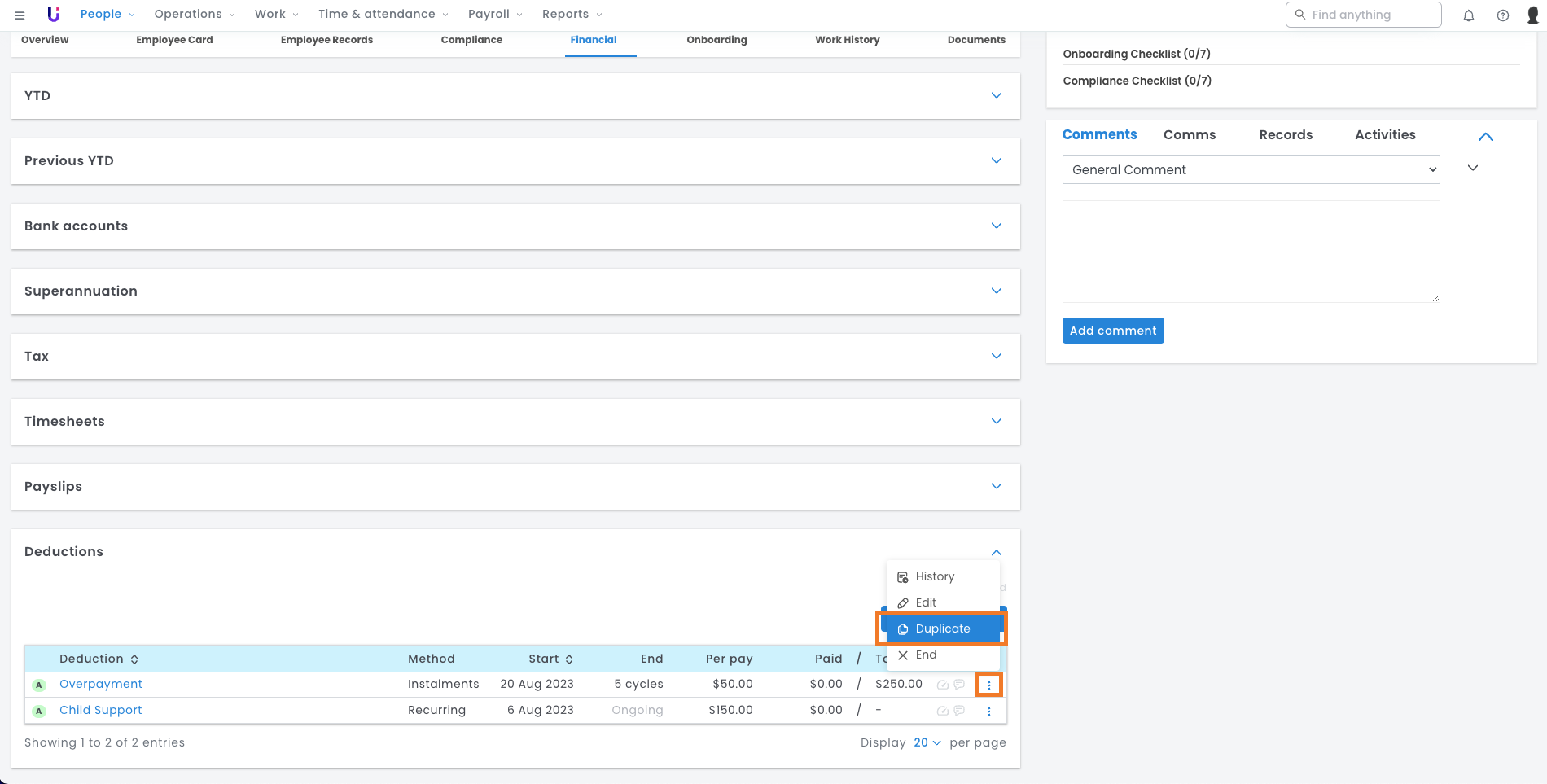Select Duplicate from the context menu
Image resolution: width=1547 pixels, height=784 pixels.
tap(942, 629)
